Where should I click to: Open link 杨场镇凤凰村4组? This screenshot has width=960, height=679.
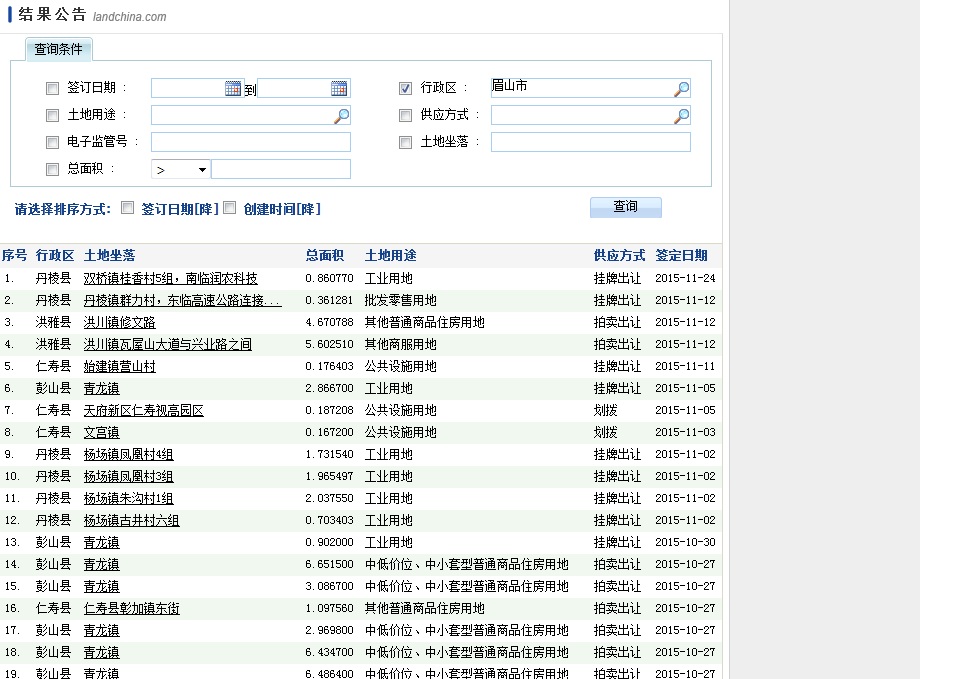pos(128,455)
